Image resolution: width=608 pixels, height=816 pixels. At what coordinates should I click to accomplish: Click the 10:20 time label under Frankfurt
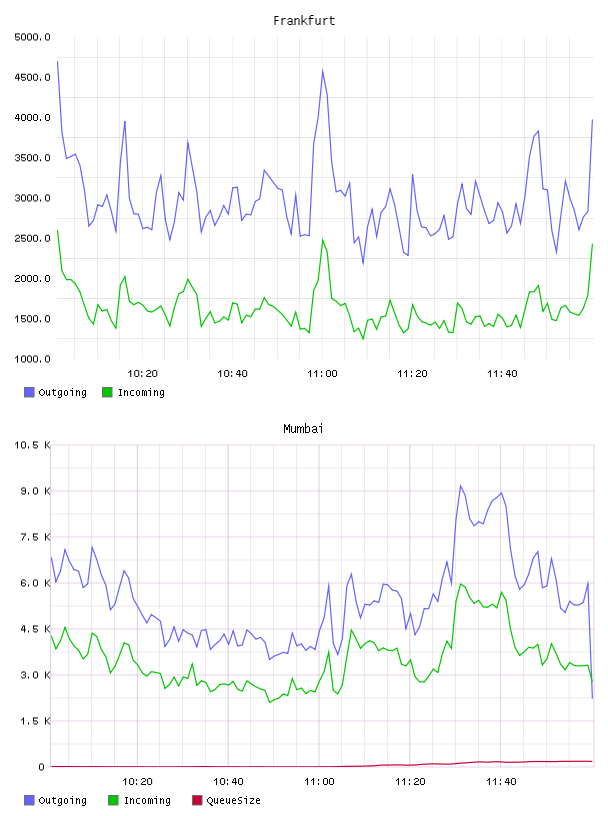point(142,374)
